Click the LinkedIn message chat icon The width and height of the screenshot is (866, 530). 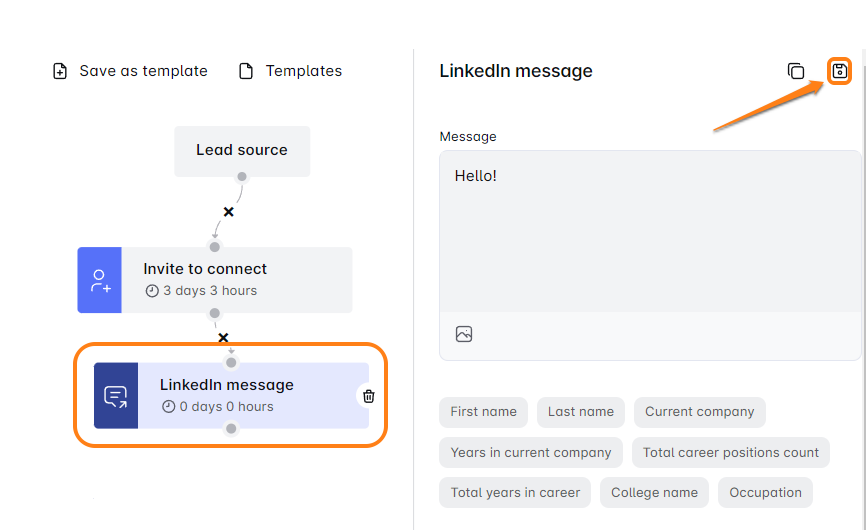click(x=116, y=396)
